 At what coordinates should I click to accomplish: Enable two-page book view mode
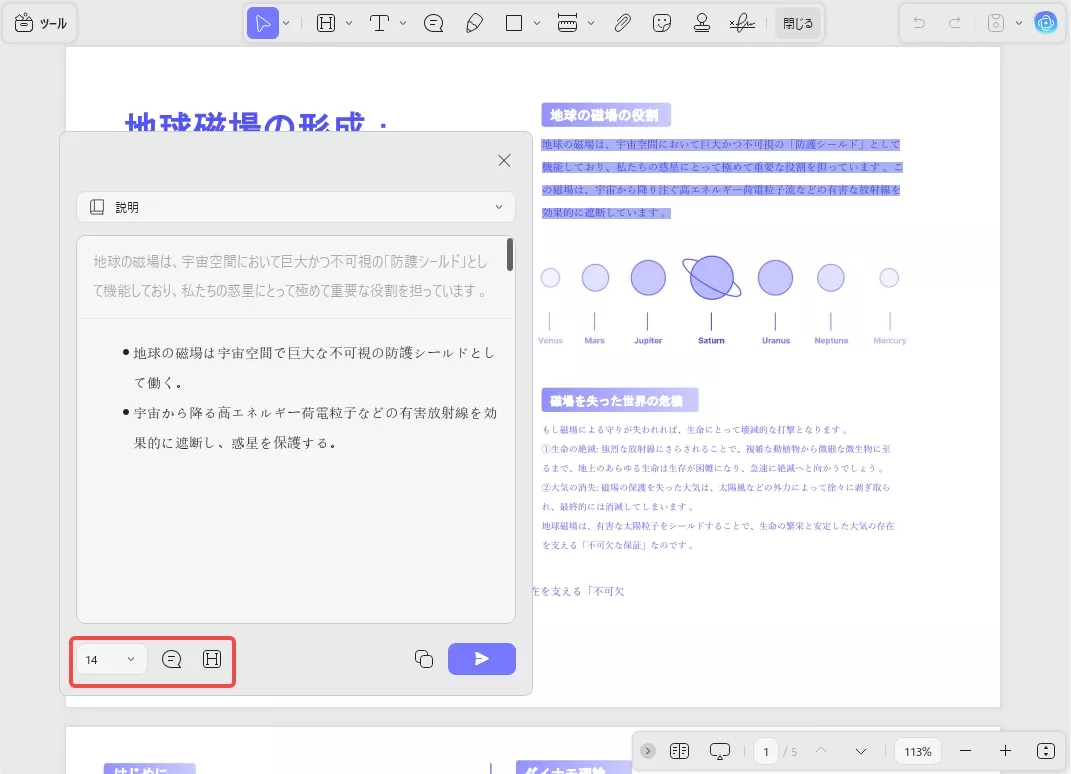681,750
